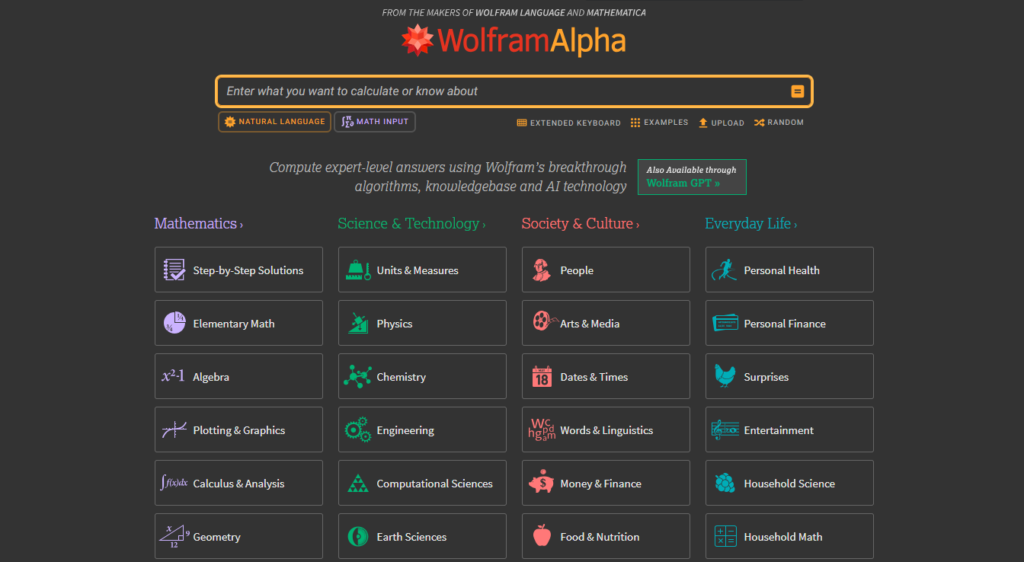Click the Words & Linguistics letters icon
Image resolution: width=1024 pixels, height=562 pixels.
coord(541,429)
